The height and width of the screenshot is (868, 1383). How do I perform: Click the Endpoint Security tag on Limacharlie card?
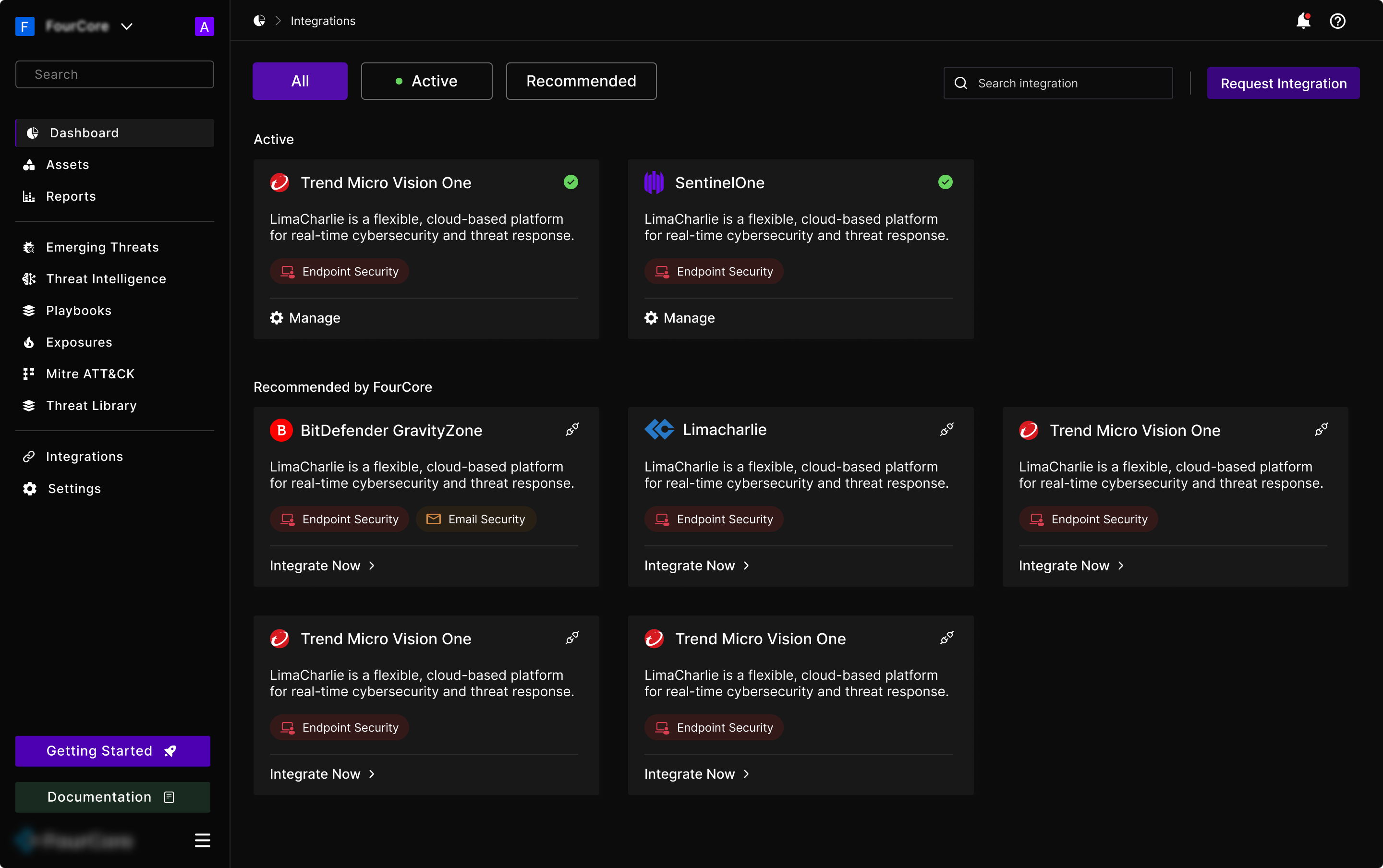tap(714, 519)
